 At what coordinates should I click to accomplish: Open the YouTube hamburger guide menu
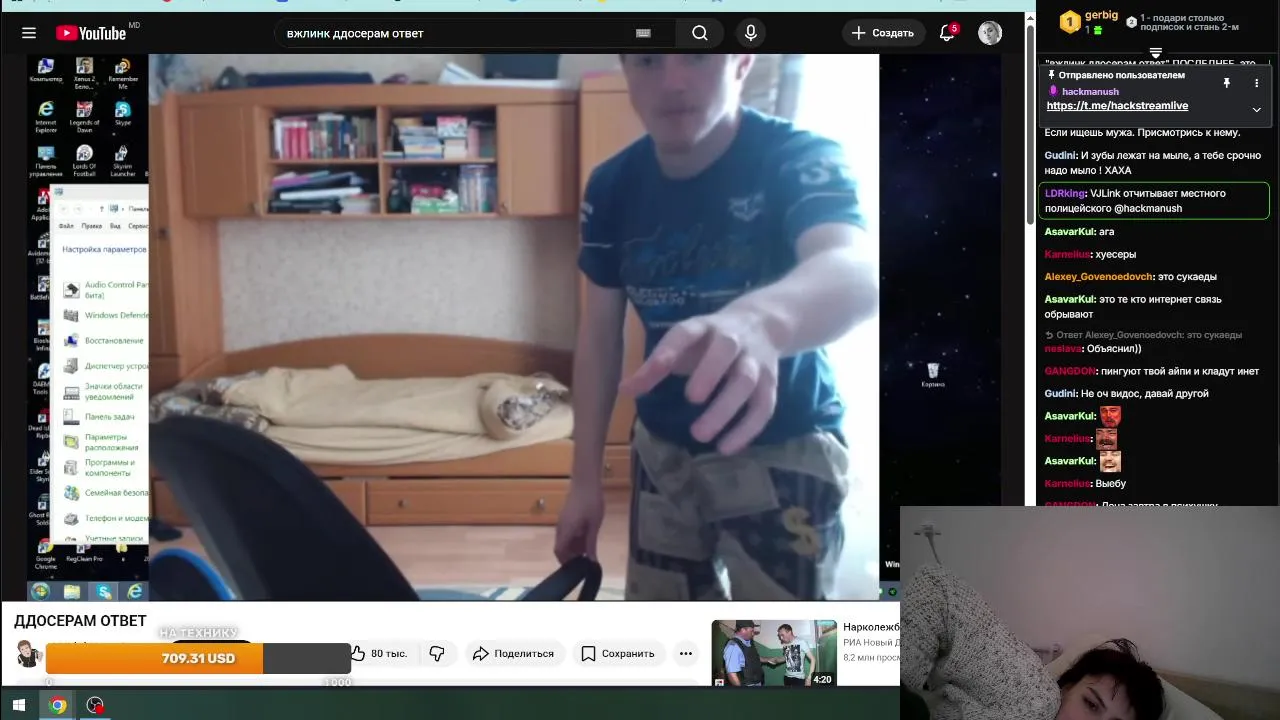point(29,33)
